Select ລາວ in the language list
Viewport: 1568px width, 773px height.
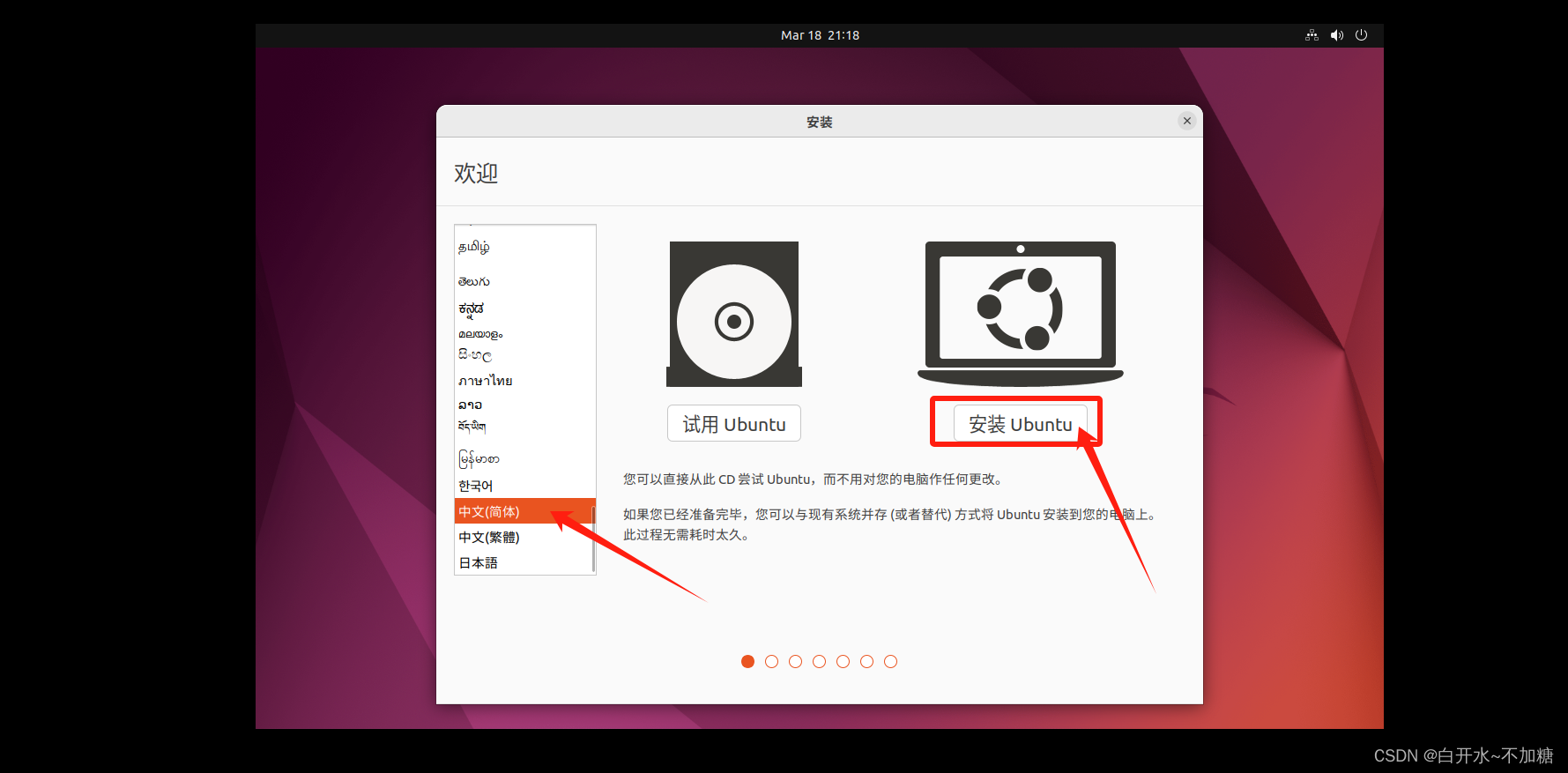(x=525, y=405)
